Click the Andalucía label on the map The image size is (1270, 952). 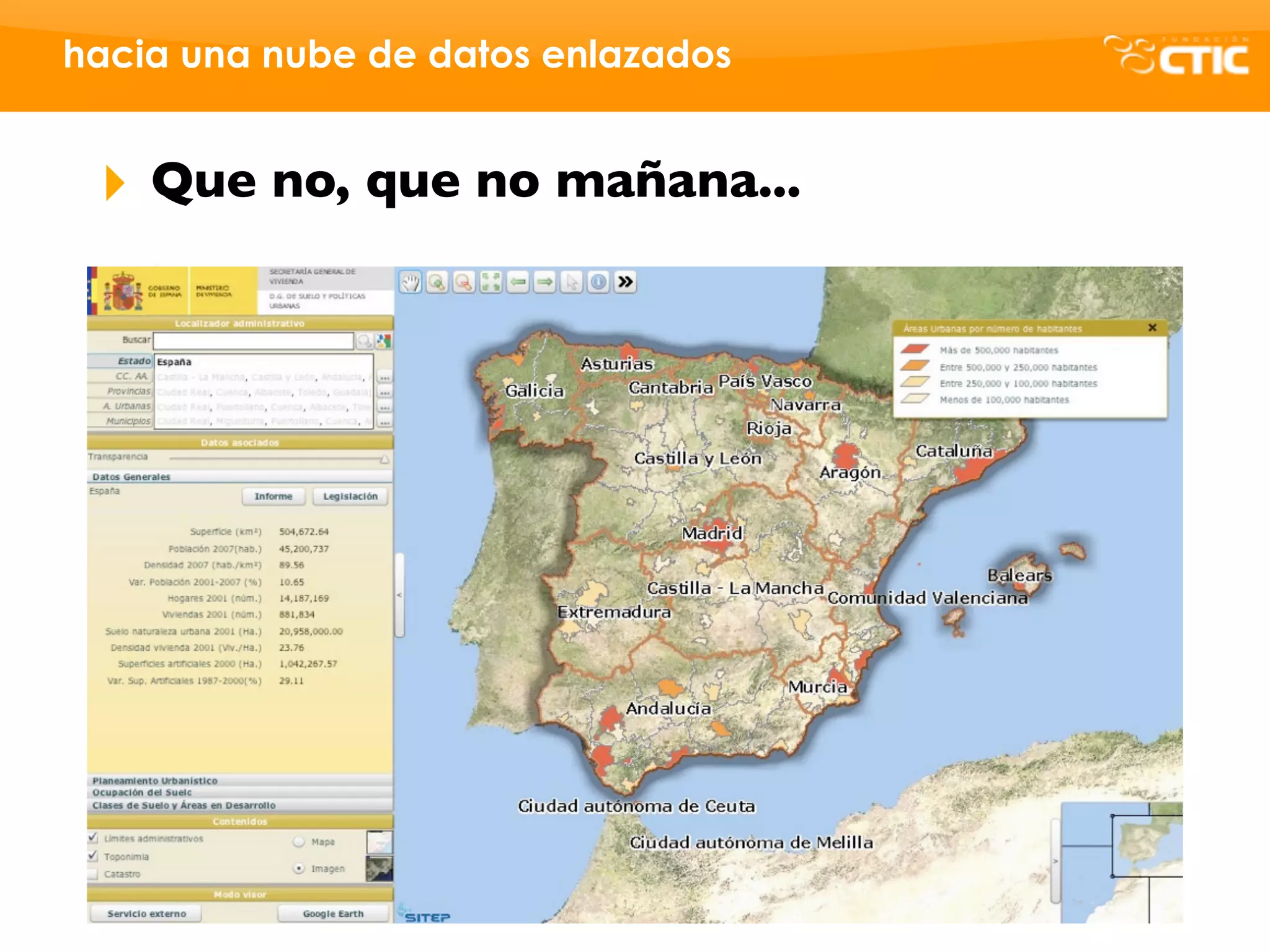(668, 708)
